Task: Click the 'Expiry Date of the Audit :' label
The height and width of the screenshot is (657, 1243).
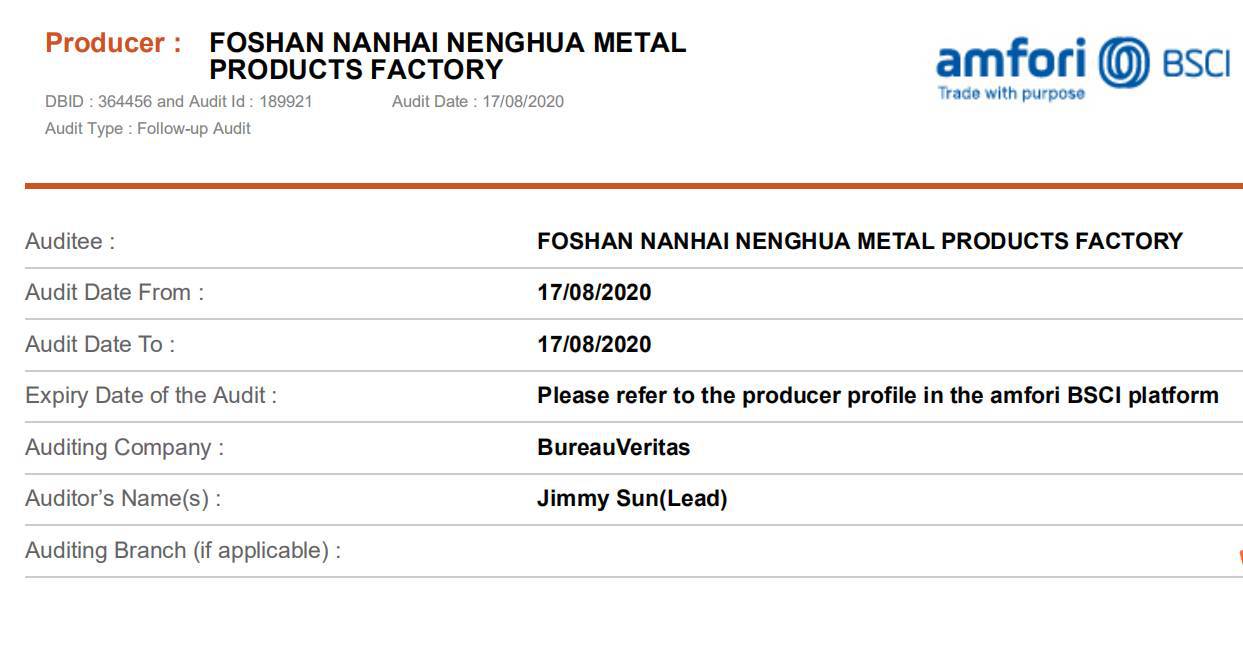Action: click(151, 395)
